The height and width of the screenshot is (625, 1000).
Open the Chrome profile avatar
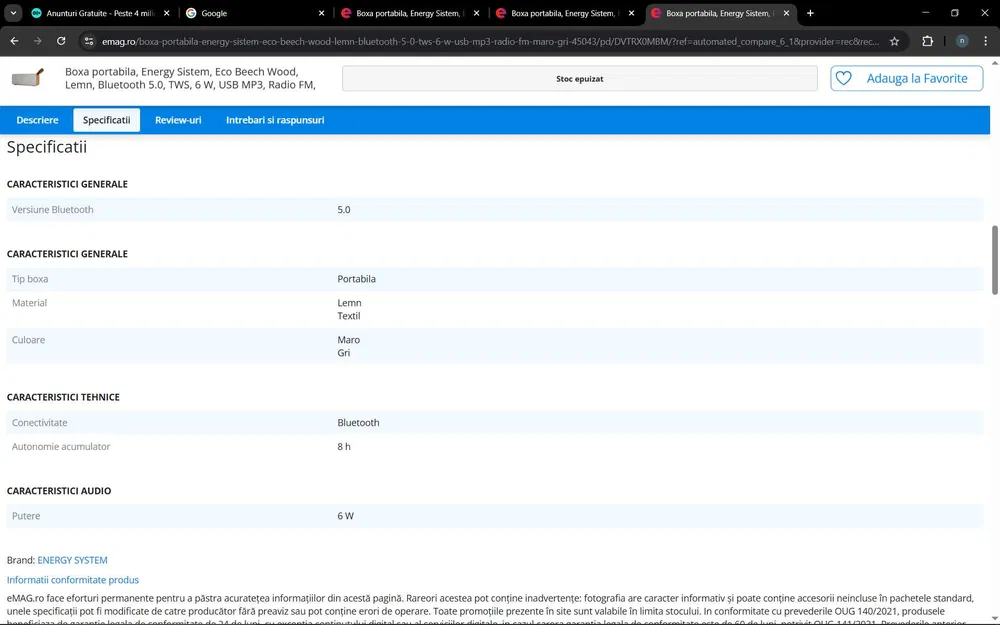click(x=961, y=41)
